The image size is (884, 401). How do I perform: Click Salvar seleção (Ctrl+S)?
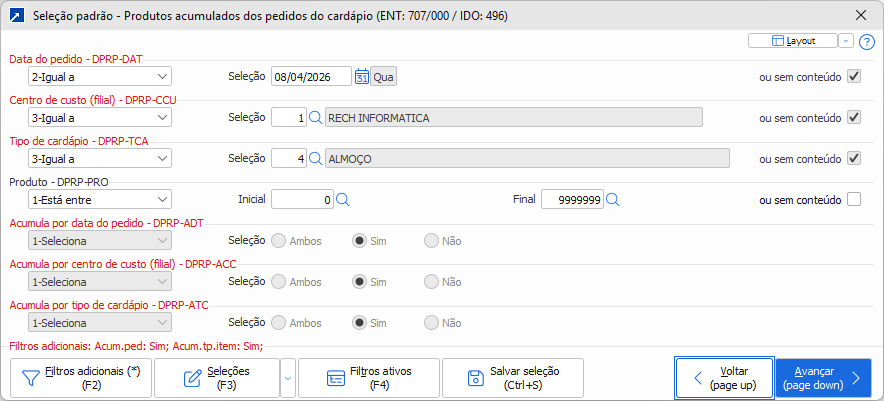[513, 378]
